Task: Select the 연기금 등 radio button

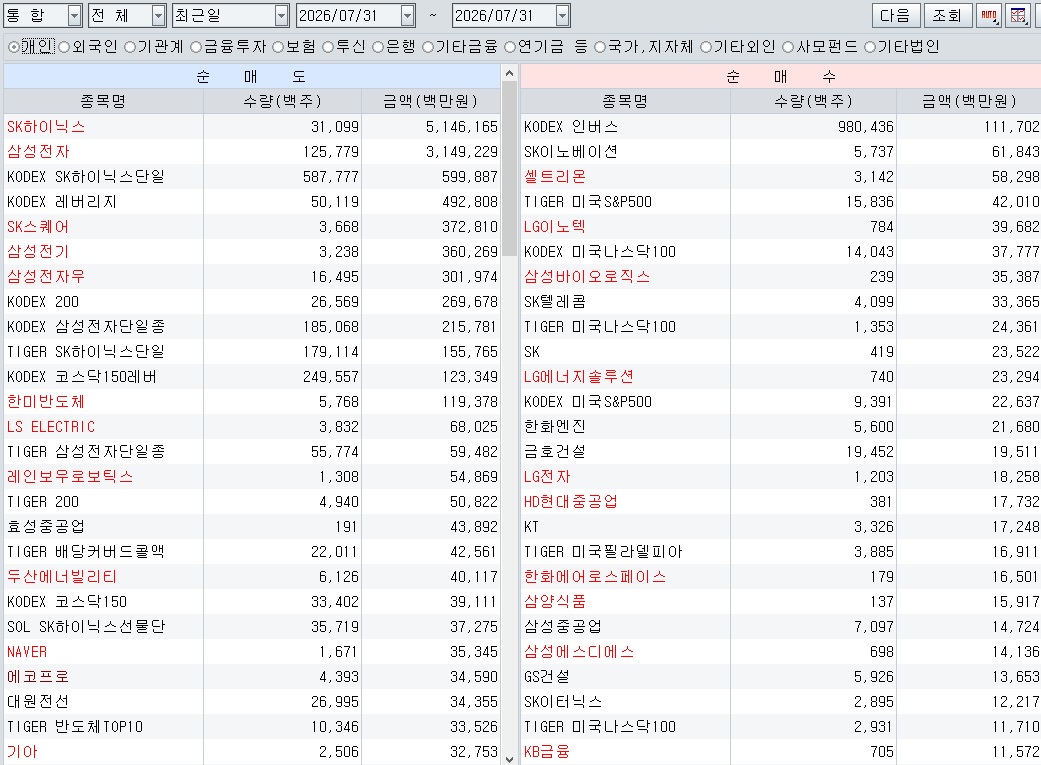Action: 510,47
